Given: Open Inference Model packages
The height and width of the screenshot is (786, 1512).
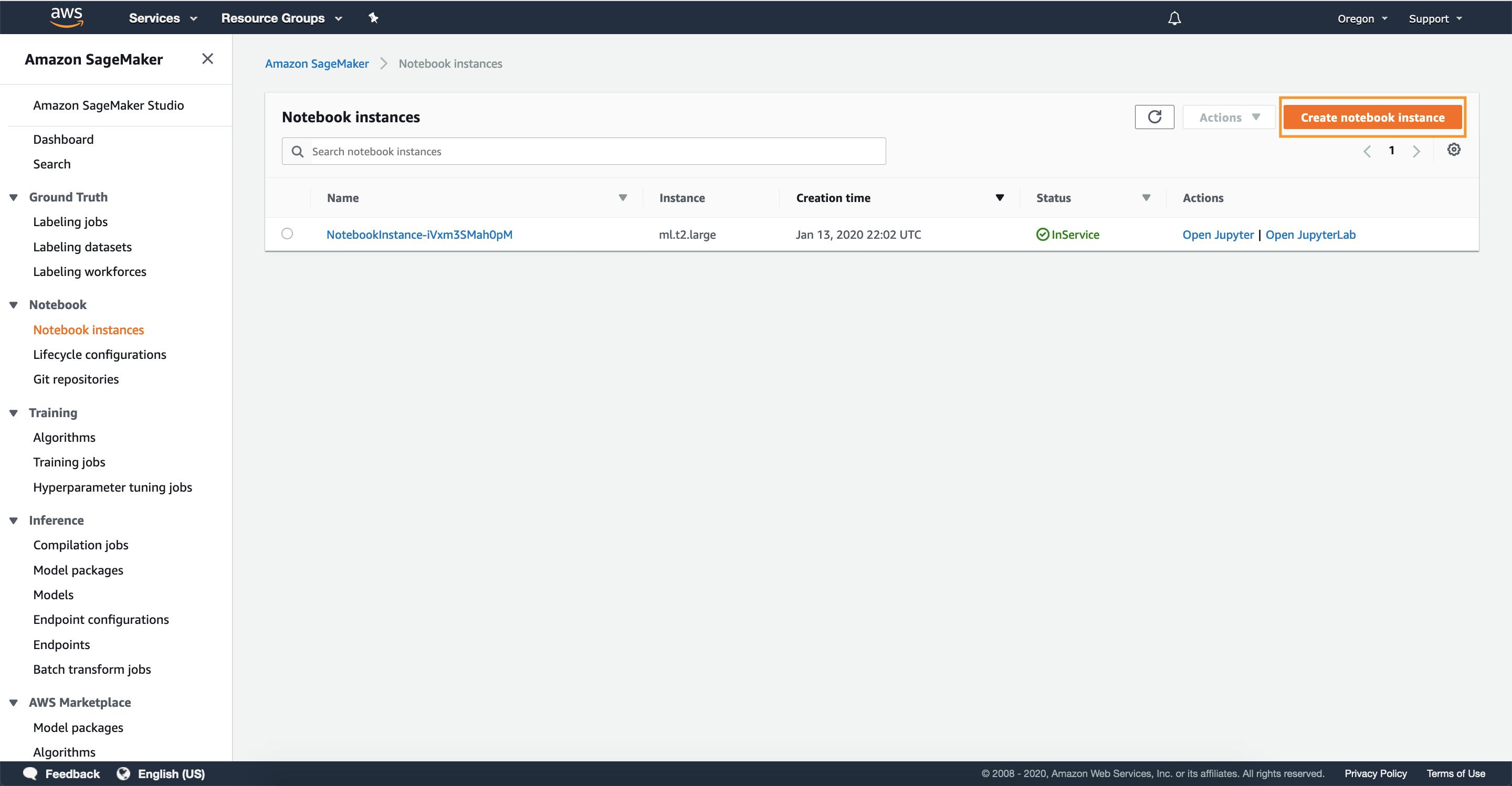Looking at the screenshot, I should 78,570.
